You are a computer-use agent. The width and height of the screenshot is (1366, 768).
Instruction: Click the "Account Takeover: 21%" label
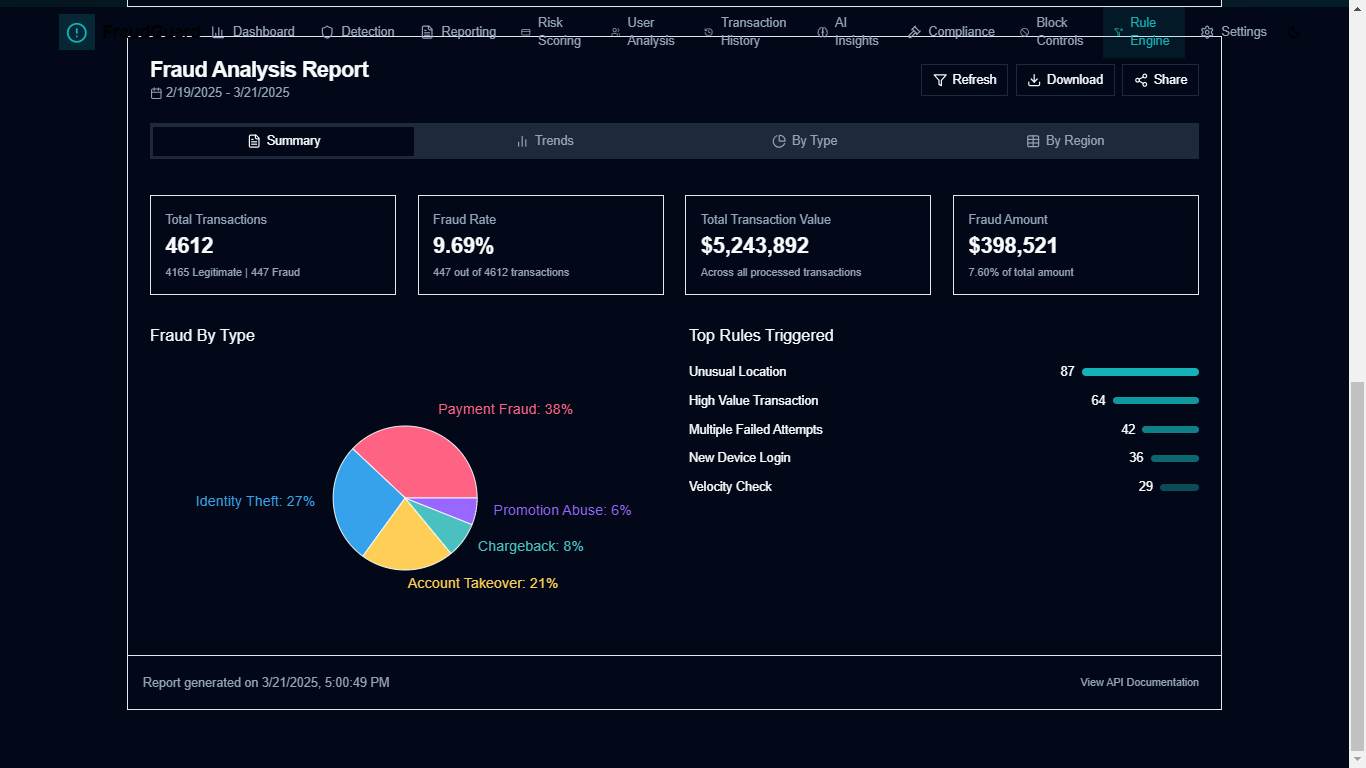tap(483, 583)
